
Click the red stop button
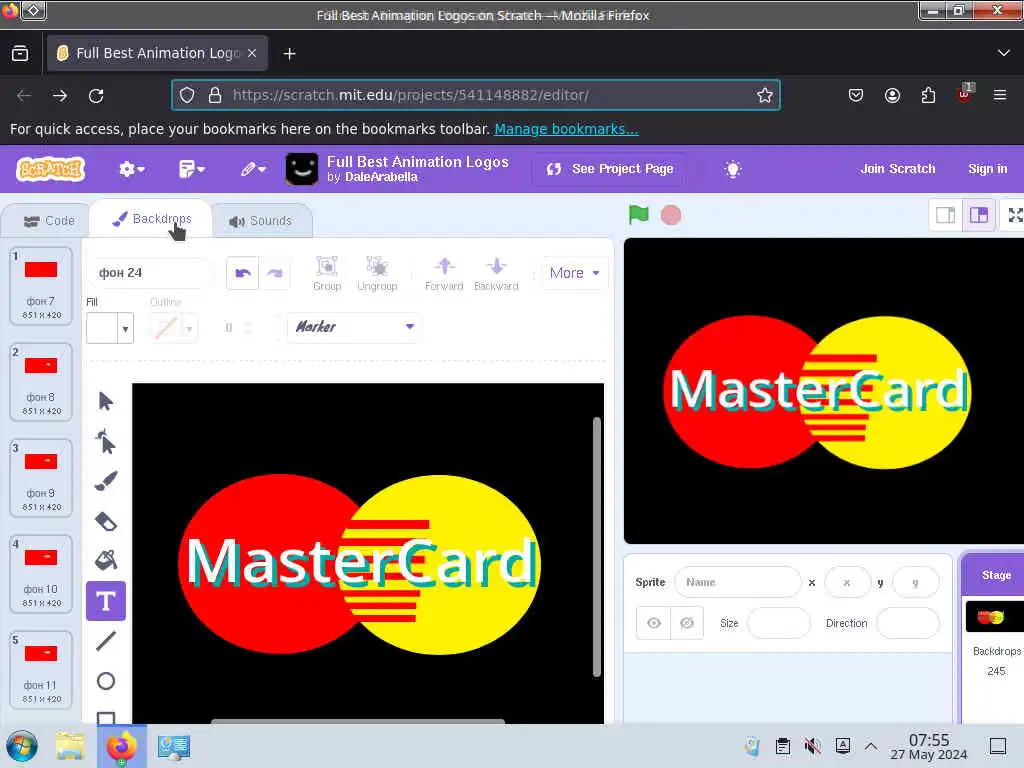[671, 215]
